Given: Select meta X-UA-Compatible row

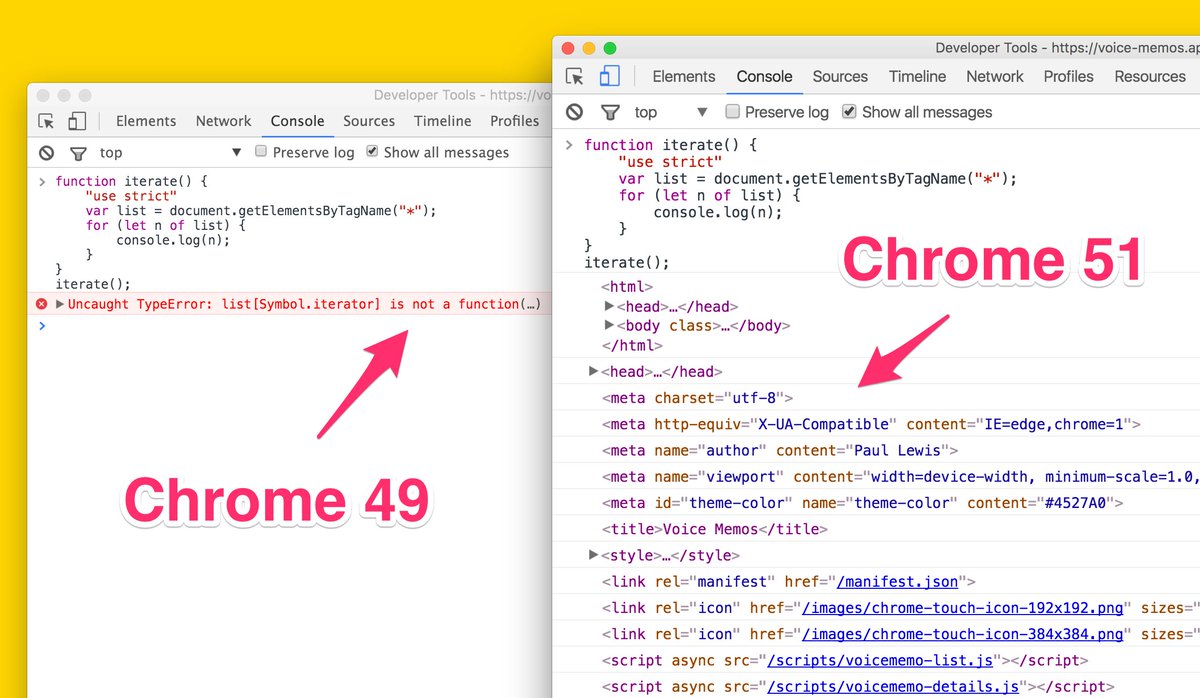Looking at the screenshot, I should 876,424.
